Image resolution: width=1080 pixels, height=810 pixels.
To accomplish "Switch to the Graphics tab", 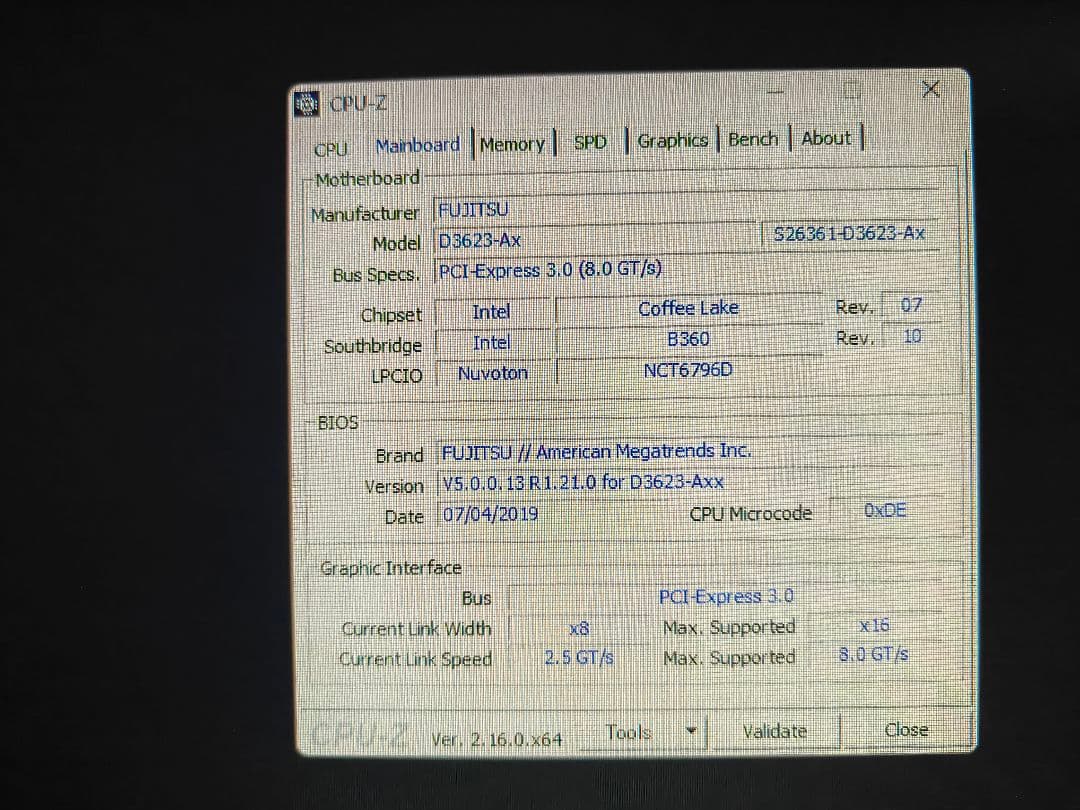I will [x=672, y=140].
